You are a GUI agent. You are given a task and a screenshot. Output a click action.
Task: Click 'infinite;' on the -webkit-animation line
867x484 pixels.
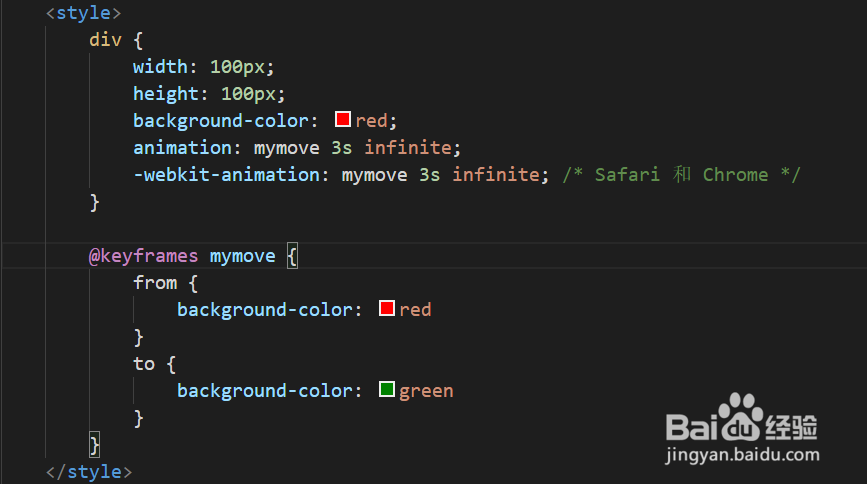coord(500,175)
